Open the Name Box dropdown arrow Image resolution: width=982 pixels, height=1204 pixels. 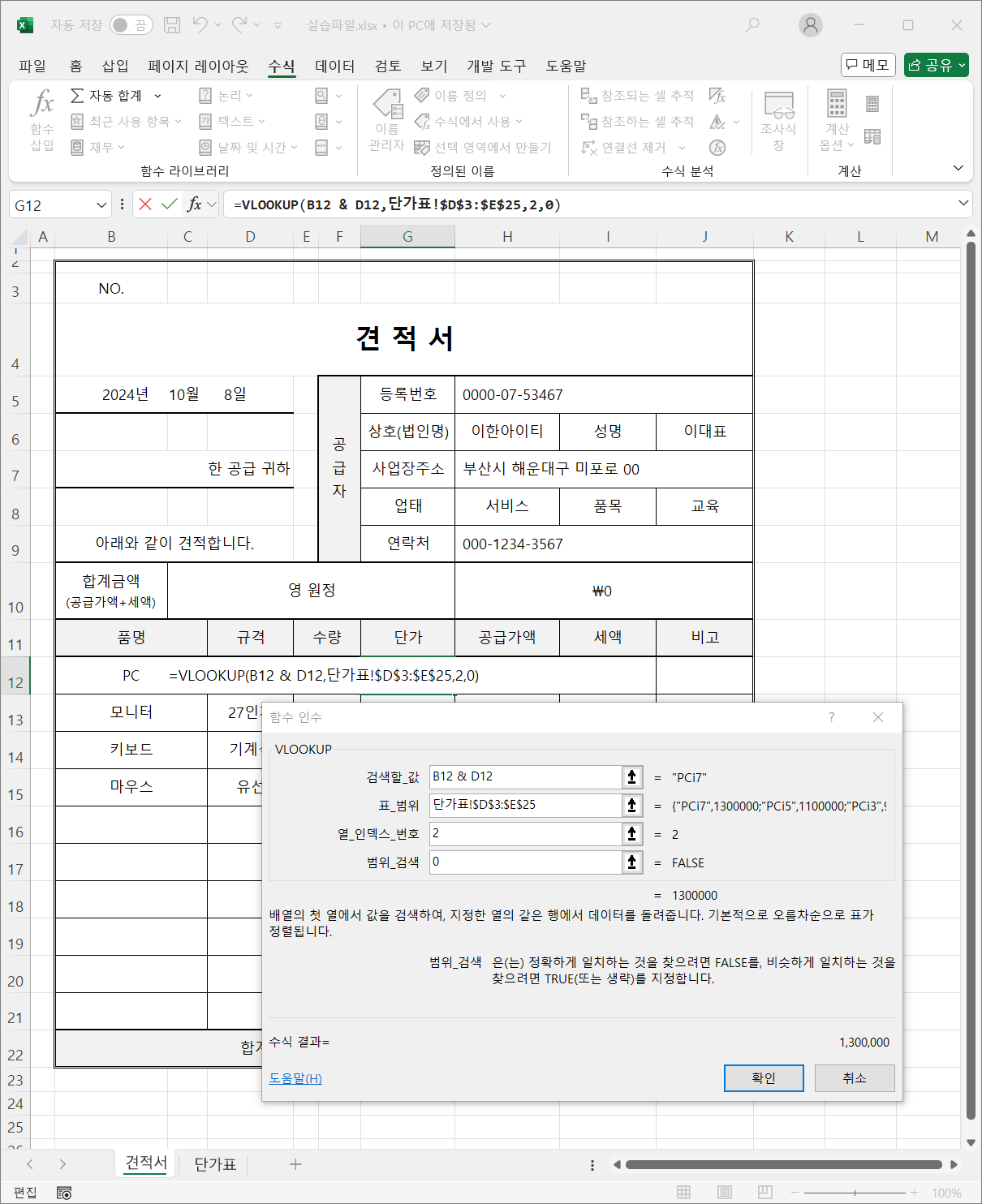[101, 205]
